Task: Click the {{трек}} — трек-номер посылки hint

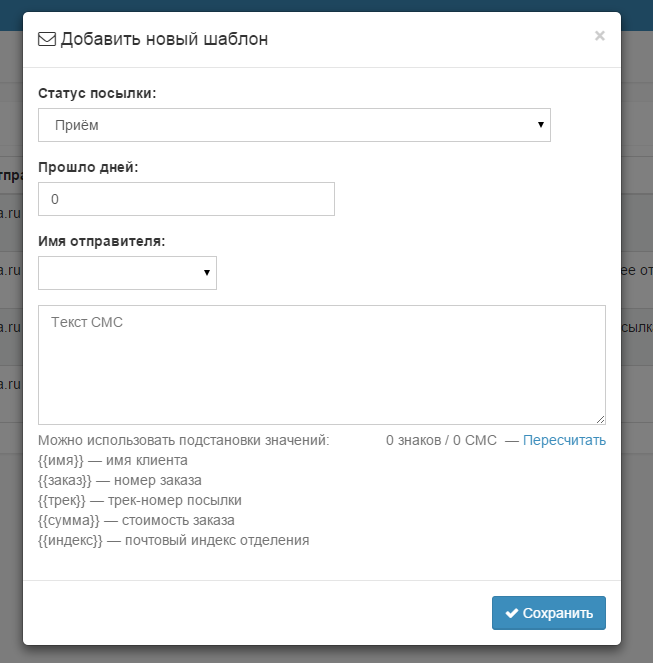Action: (x=140, y=500)
